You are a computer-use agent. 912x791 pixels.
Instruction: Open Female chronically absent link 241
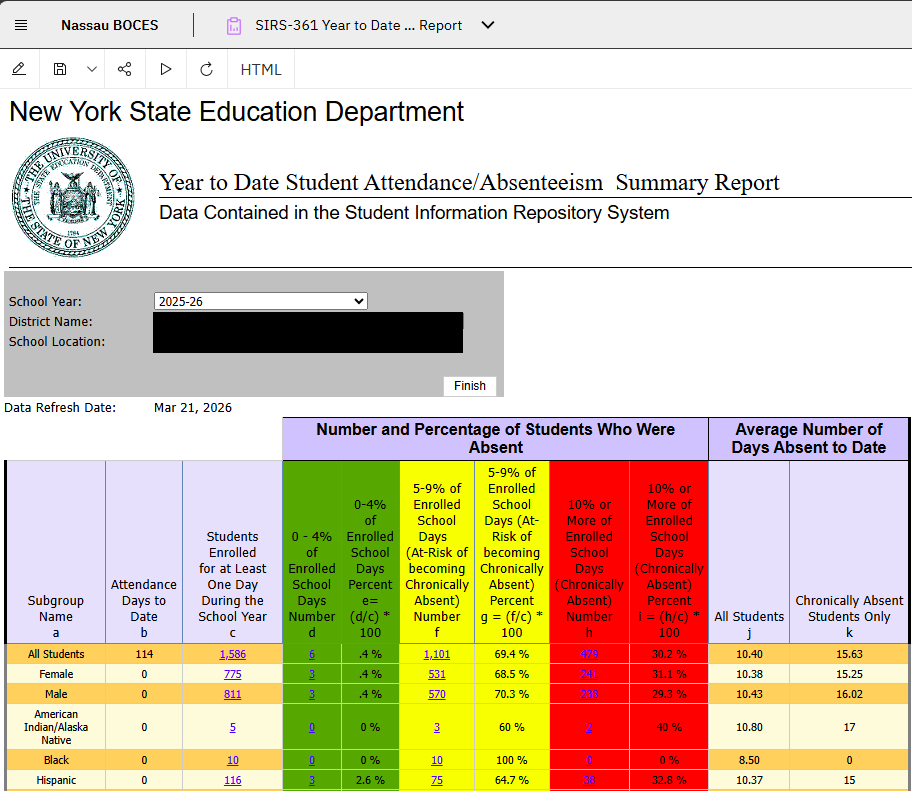coord(589,674)
